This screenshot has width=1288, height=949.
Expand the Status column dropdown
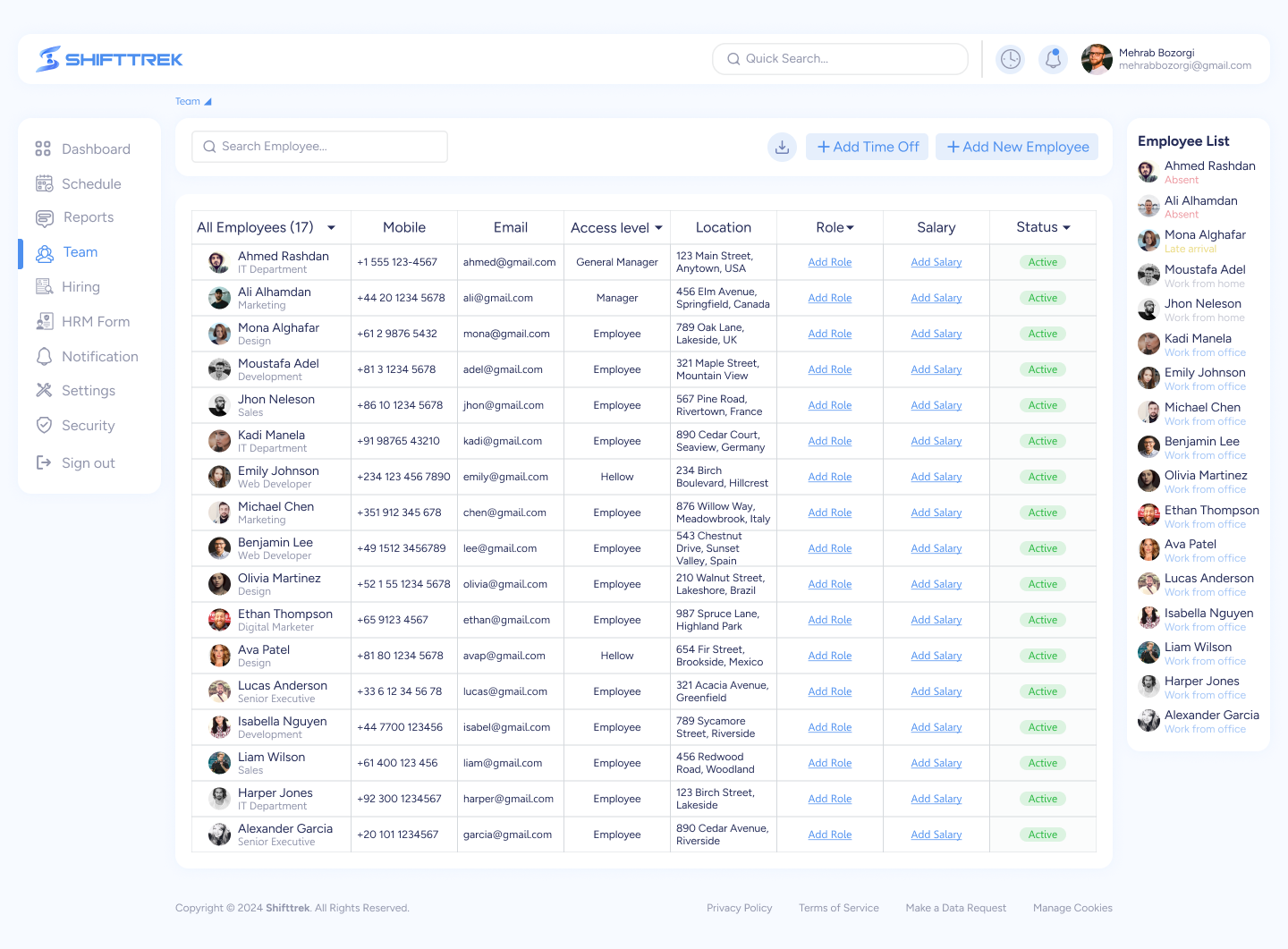[1066, 228]
